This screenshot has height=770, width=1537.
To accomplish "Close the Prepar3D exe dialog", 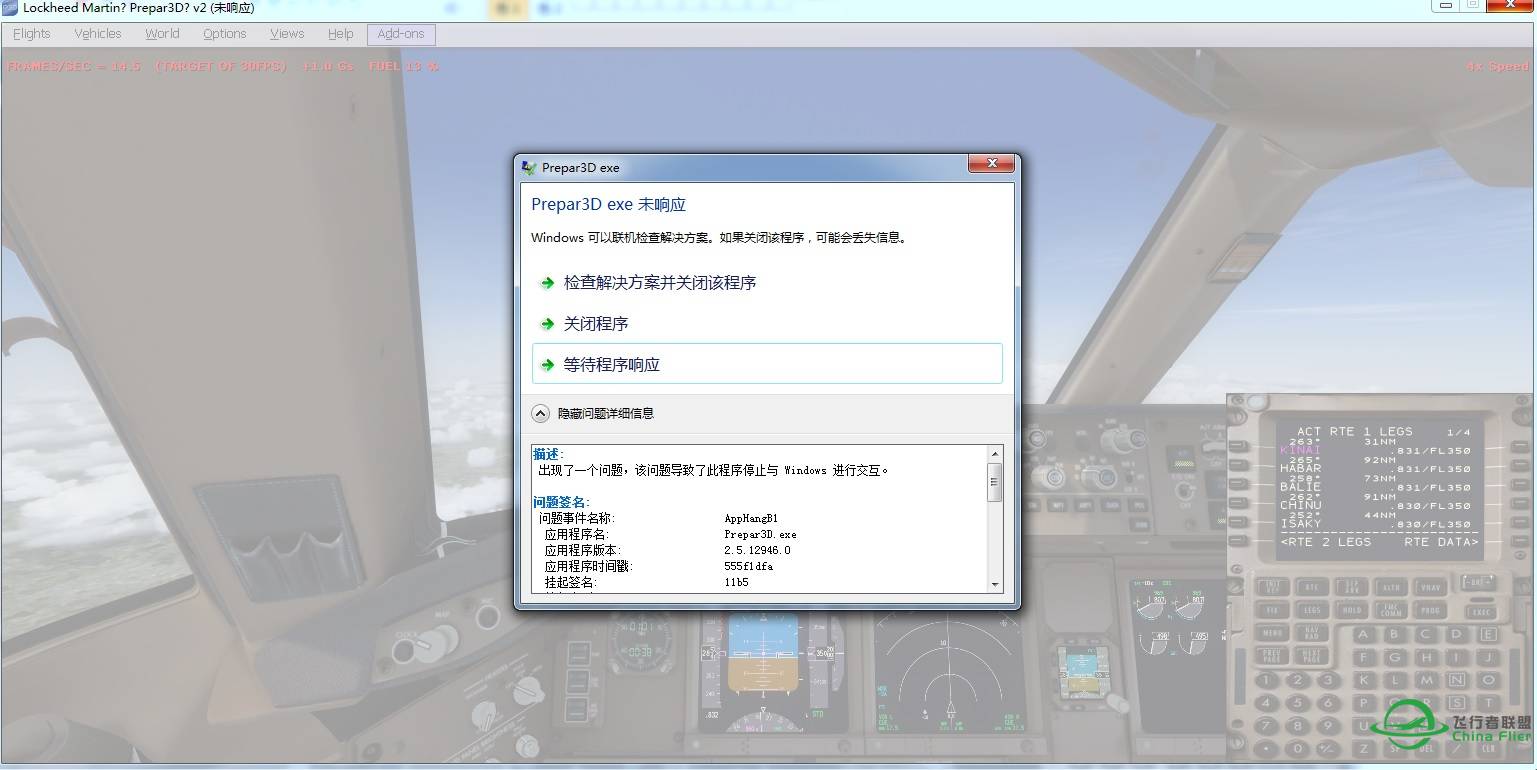I will click(992, 163).
